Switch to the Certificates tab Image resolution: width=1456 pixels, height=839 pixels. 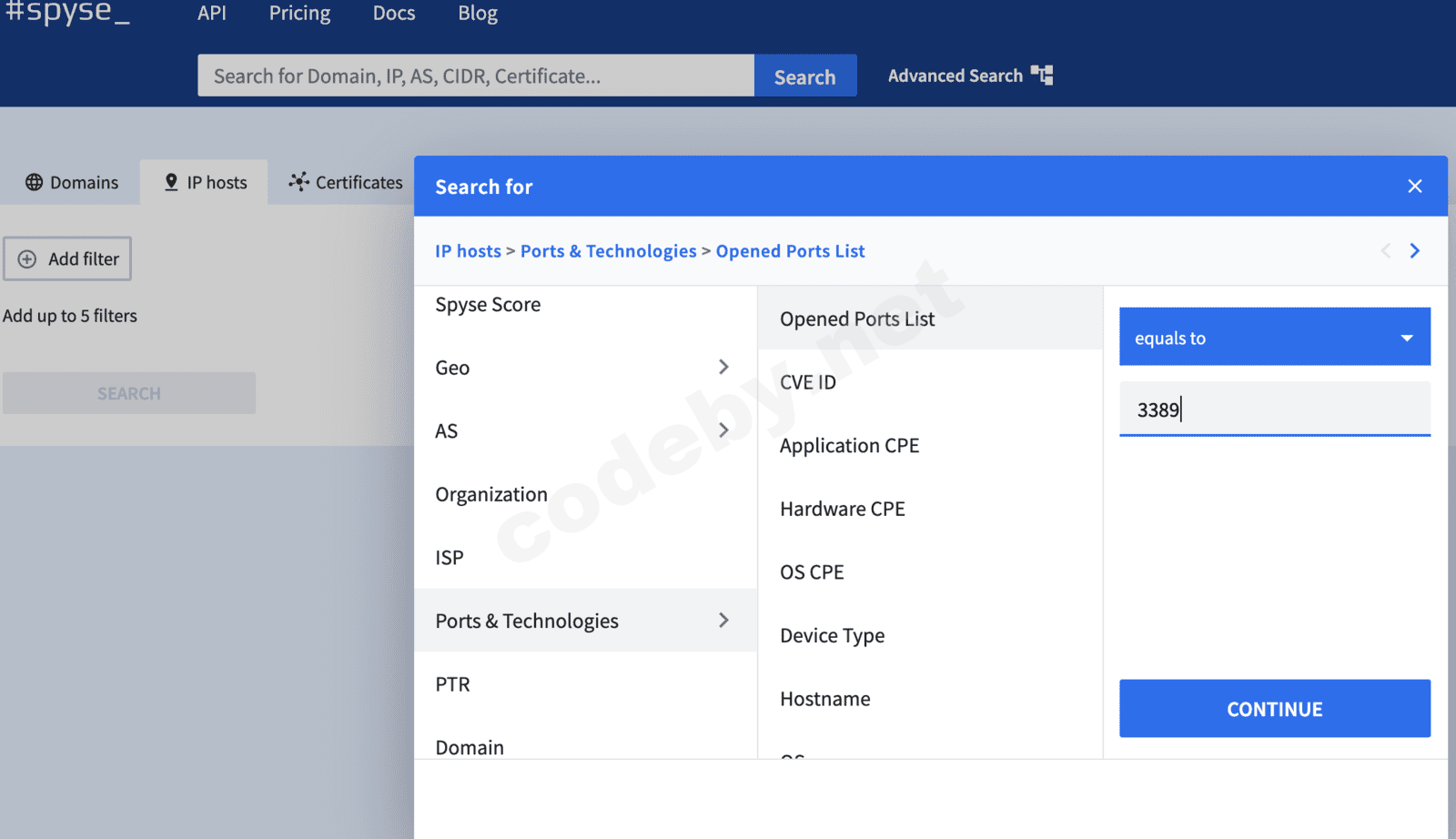[345, 182]
